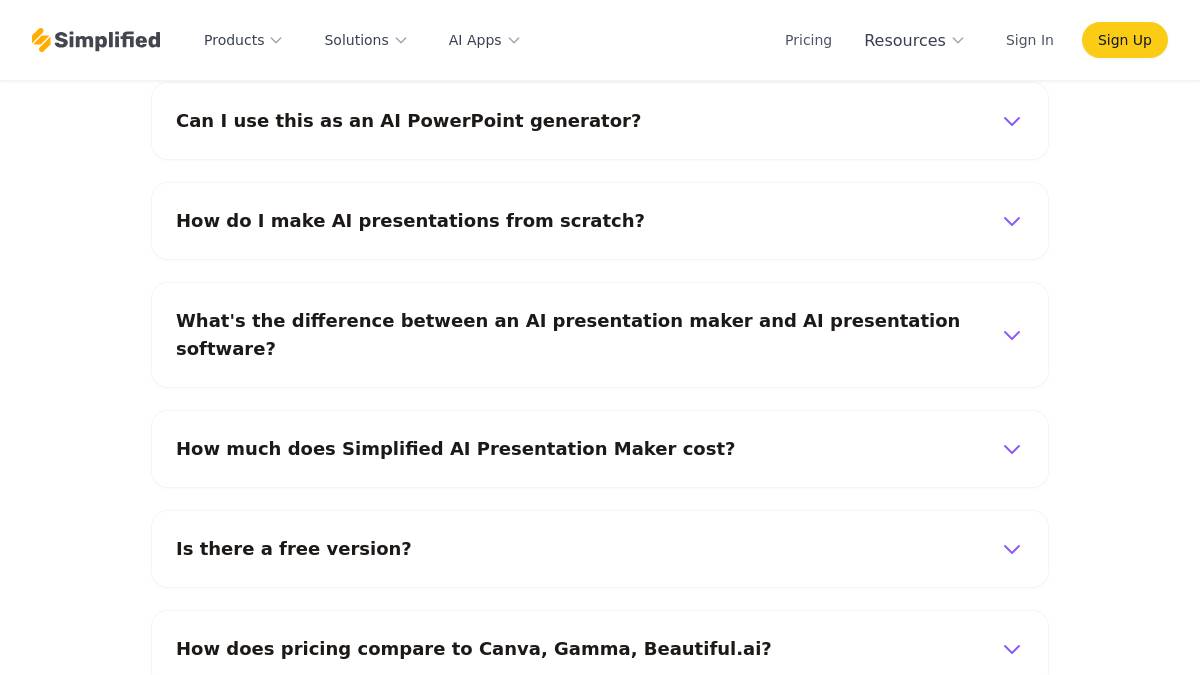Expand the AI PowerPoint generator question chevron

(1012, 121)
